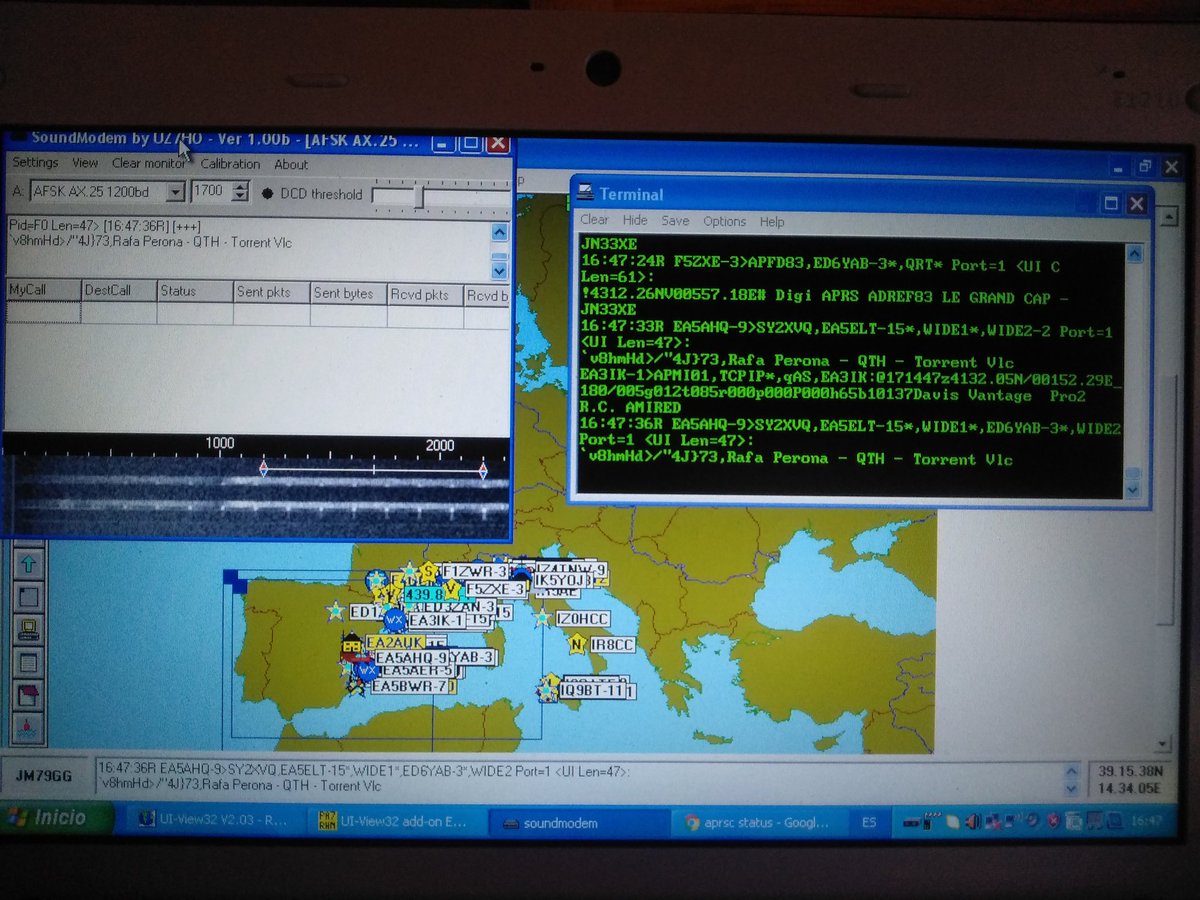Click right waterfall frequency marker
The height and width of the screenshot is (900, 1200).
(483, 469)
